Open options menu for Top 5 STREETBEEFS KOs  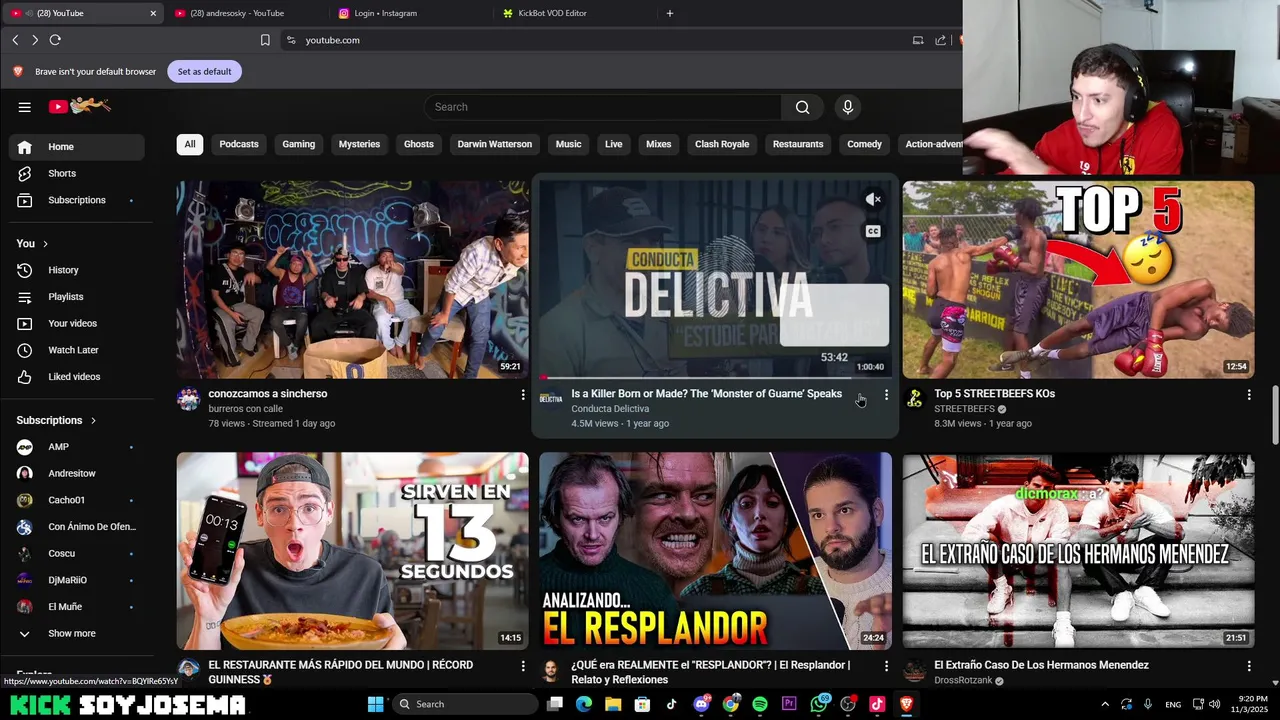1248,395
